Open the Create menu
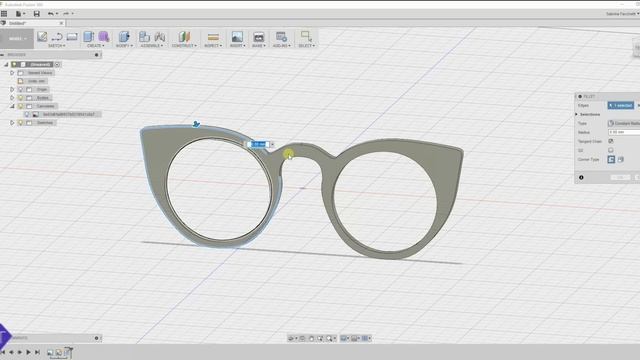The image size is (640, 360). (x=96, y=46)
